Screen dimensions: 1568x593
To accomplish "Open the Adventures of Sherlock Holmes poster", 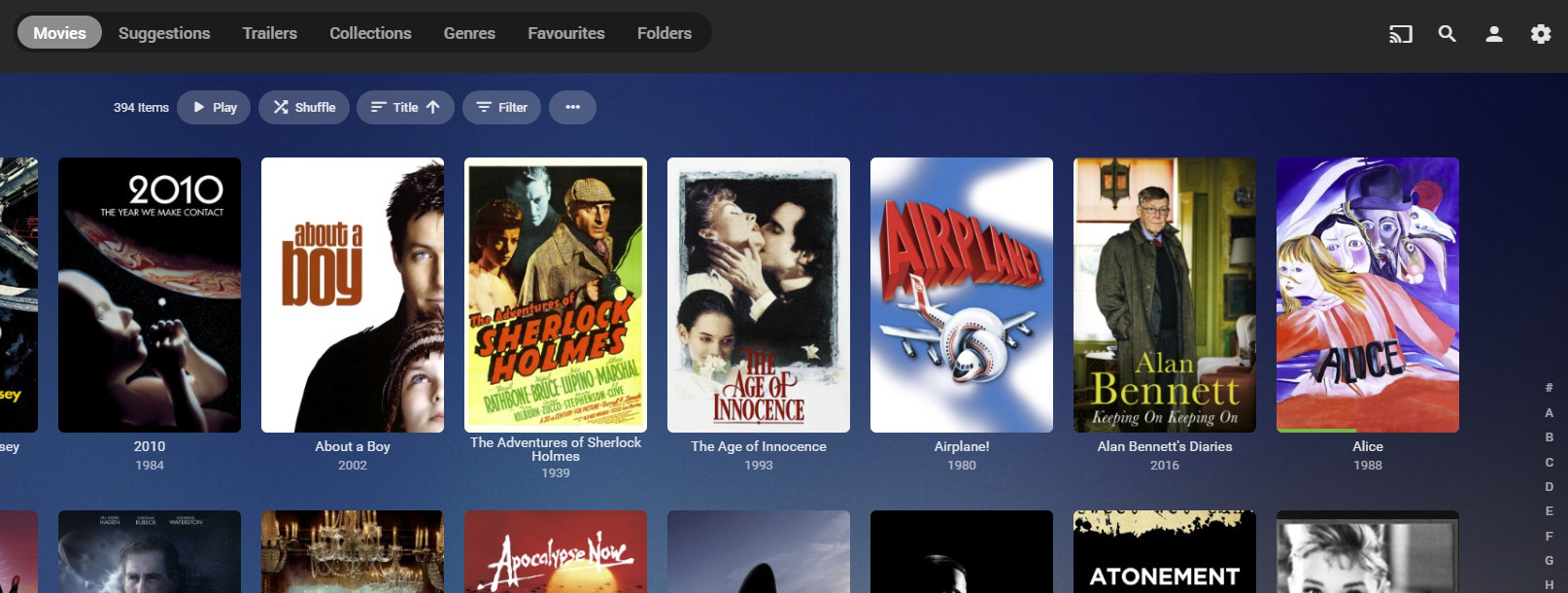I will pos(556,295).
